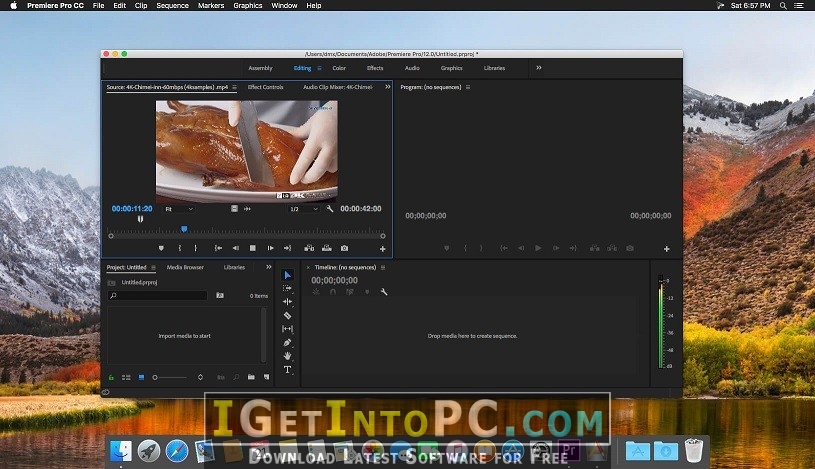Switch to Color workspace
815x469 pixels.
(x=339, y=68)
